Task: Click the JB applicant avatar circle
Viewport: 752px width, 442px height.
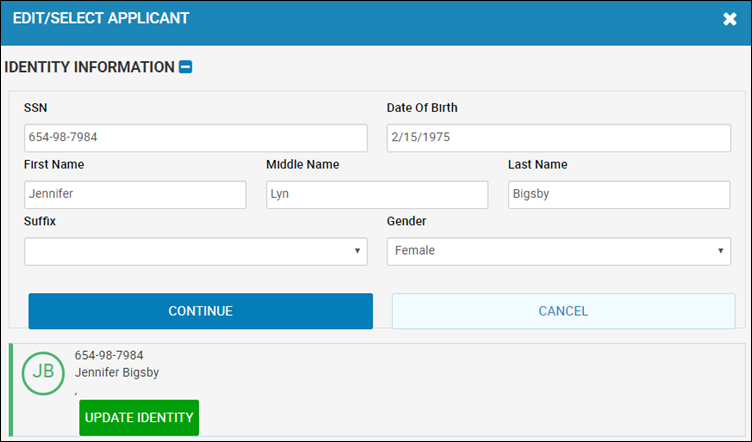Action: coord(43,373)
